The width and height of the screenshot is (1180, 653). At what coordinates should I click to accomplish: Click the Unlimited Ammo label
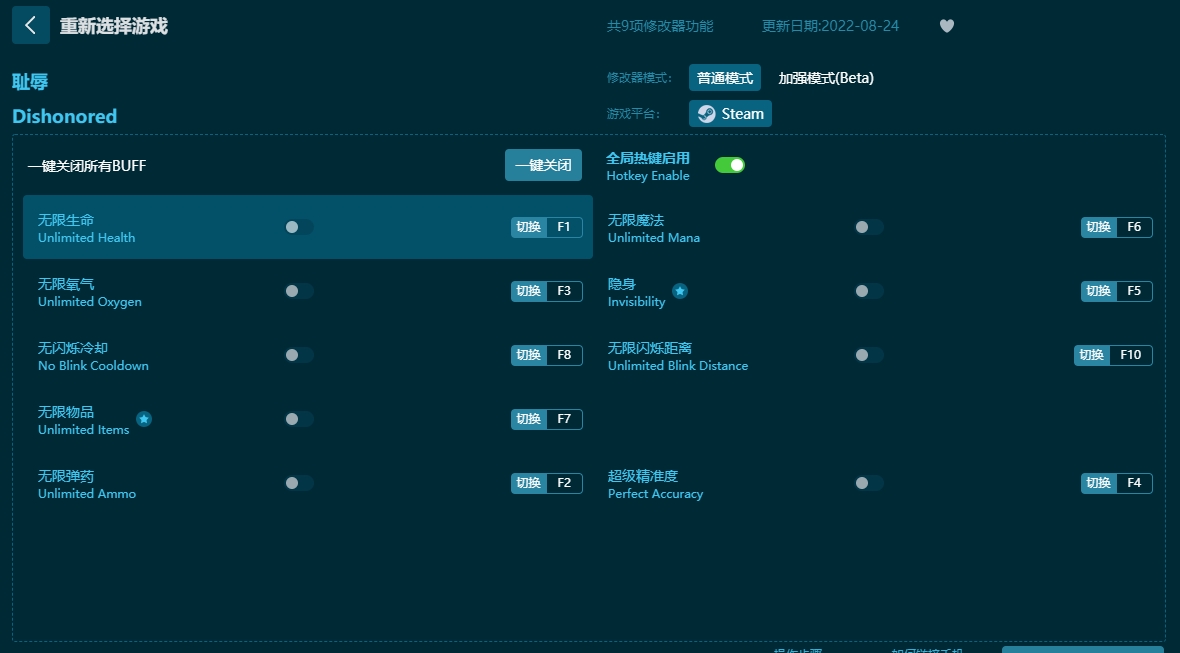pyautogui.click(x=87, y=494)
